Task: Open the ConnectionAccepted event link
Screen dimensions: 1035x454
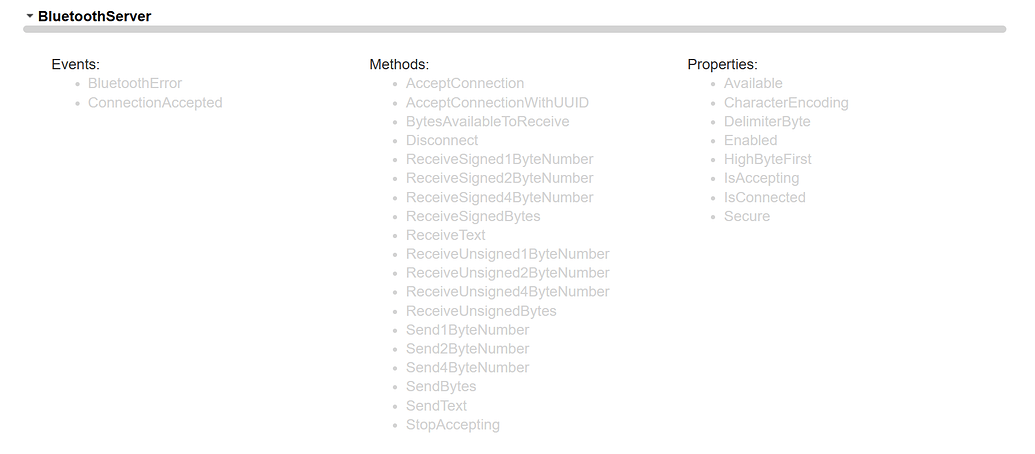Action: [x=155, y=103]
